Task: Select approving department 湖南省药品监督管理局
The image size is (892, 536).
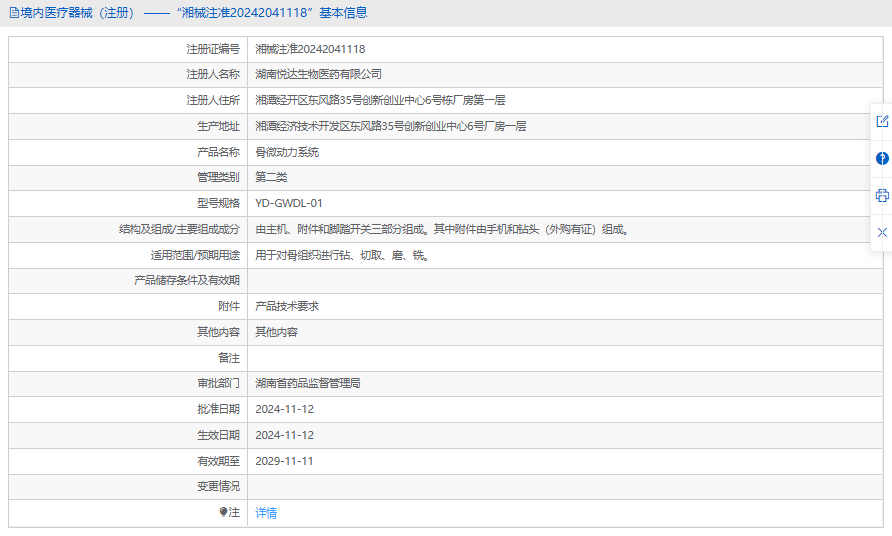Action: pos(308,384)
